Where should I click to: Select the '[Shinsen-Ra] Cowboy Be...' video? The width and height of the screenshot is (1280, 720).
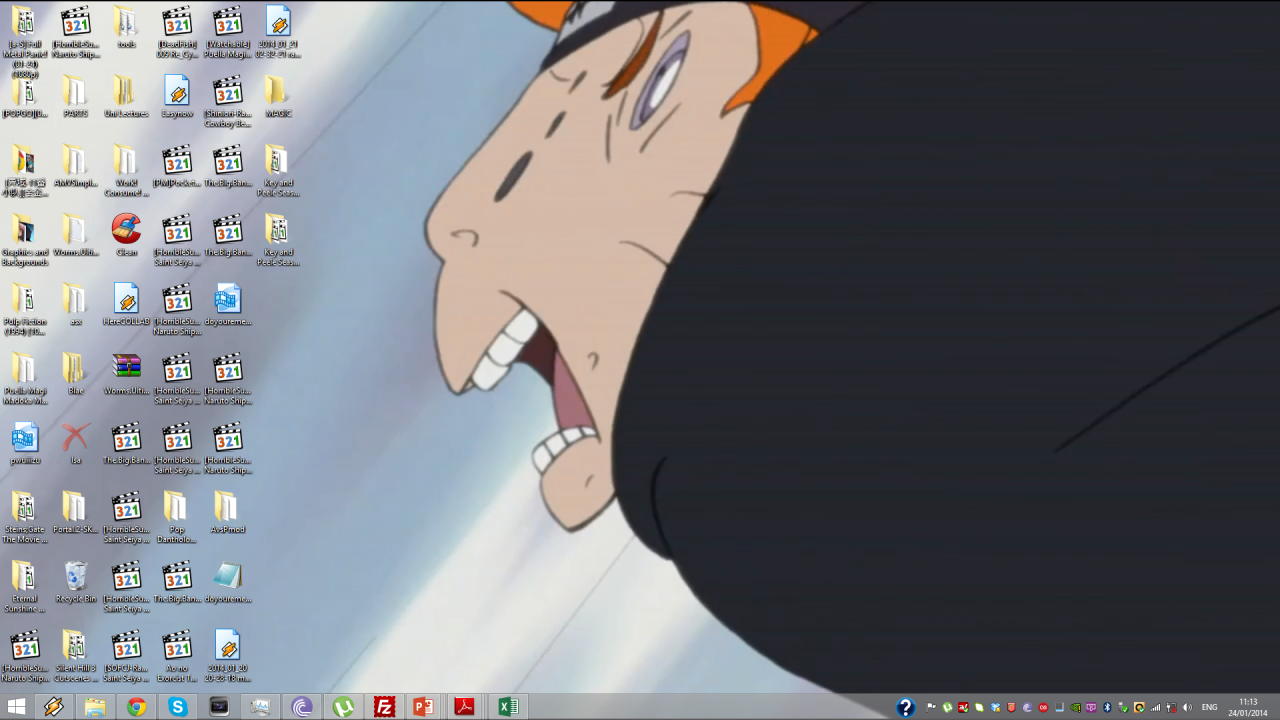[227, 102]
